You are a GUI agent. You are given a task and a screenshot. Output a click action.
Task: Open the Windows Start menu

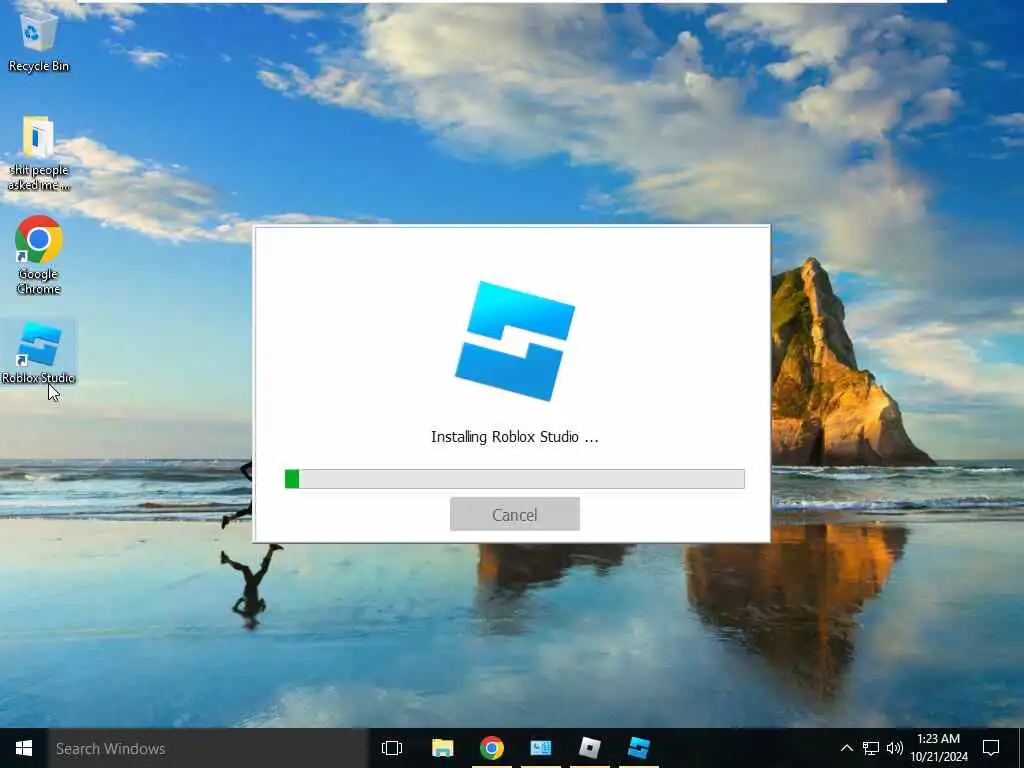pos(24,748)
